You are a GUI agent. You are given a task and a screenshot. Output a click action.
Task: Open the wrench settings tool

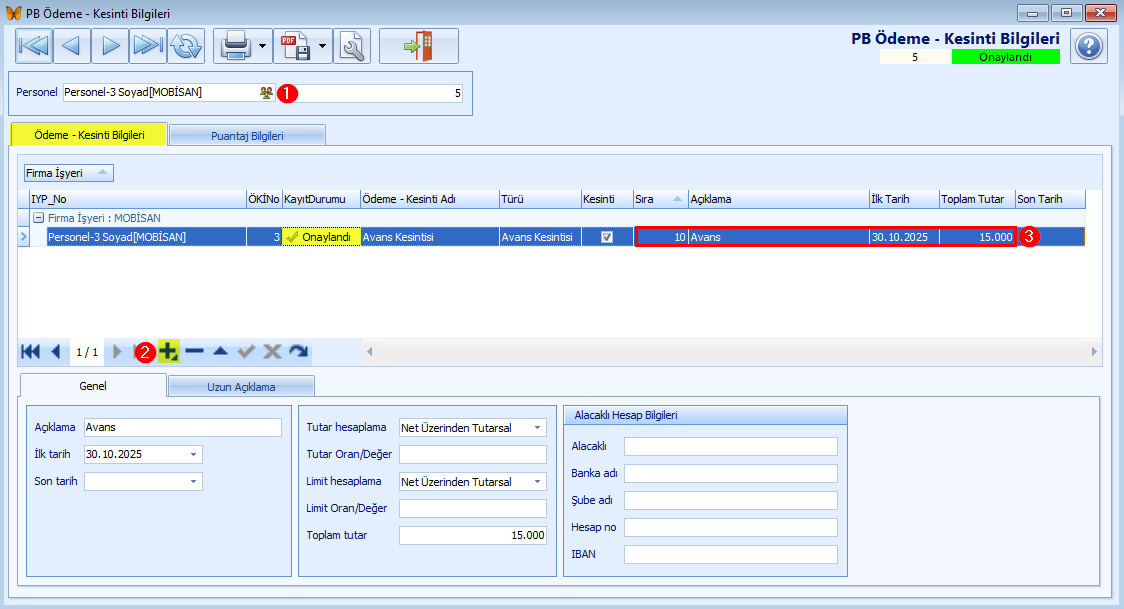pyautogui.click(x=353, y=46)
